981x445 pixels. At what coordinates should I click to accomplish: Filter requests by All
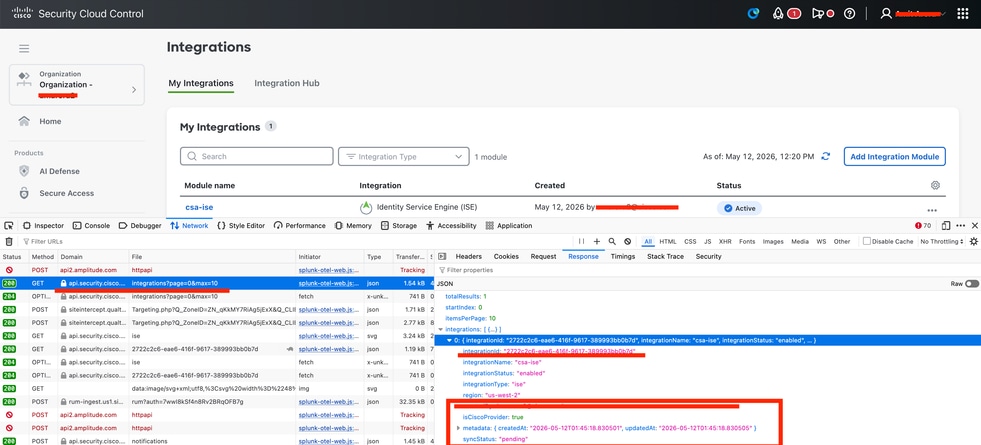(x=648, y=241)
